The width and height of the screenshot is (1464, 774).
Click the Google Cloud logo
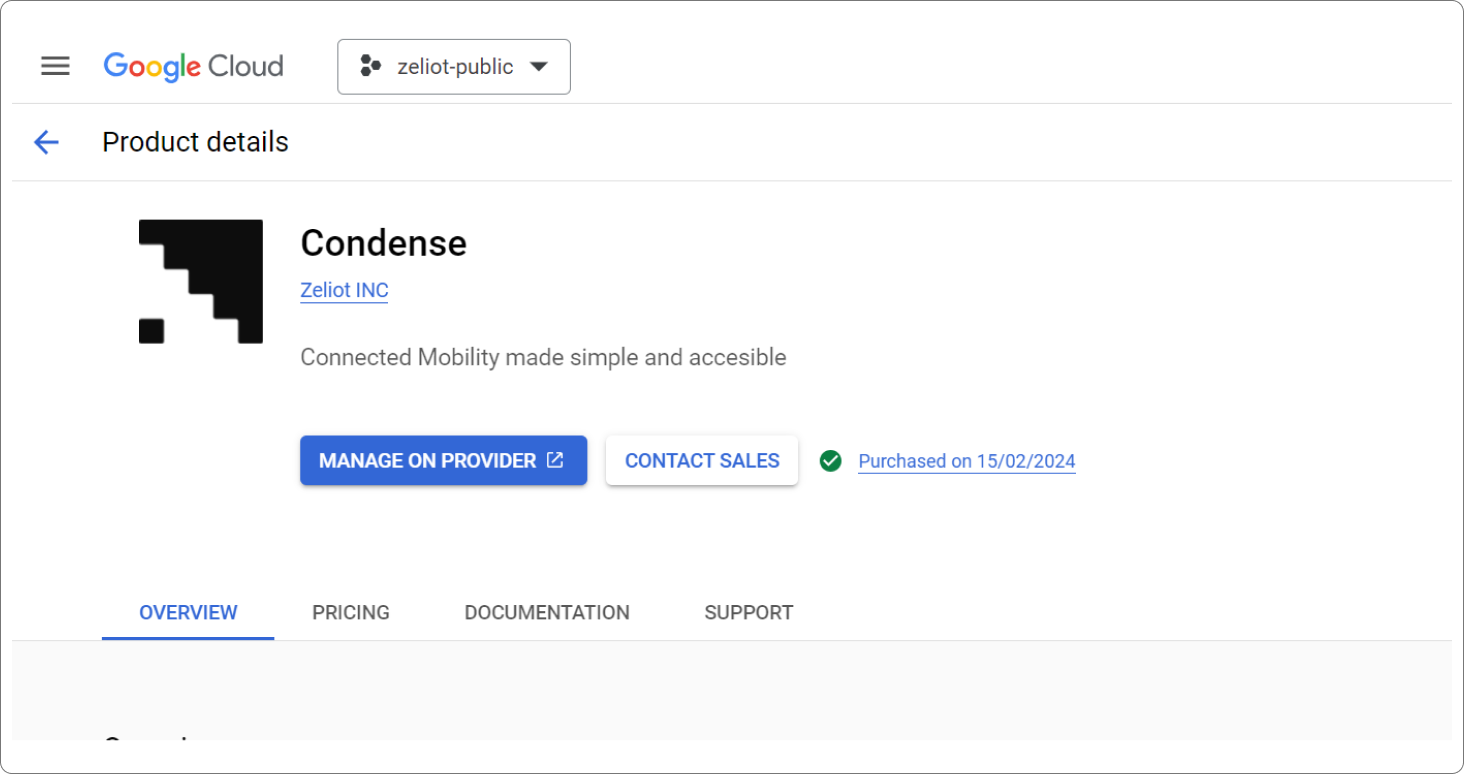coord(193,66)
